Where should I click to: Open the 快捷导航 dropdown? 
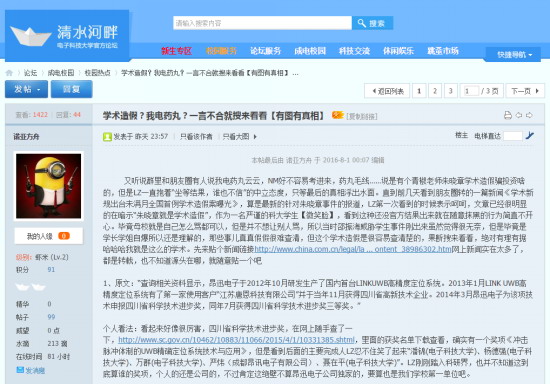[513, 55]
